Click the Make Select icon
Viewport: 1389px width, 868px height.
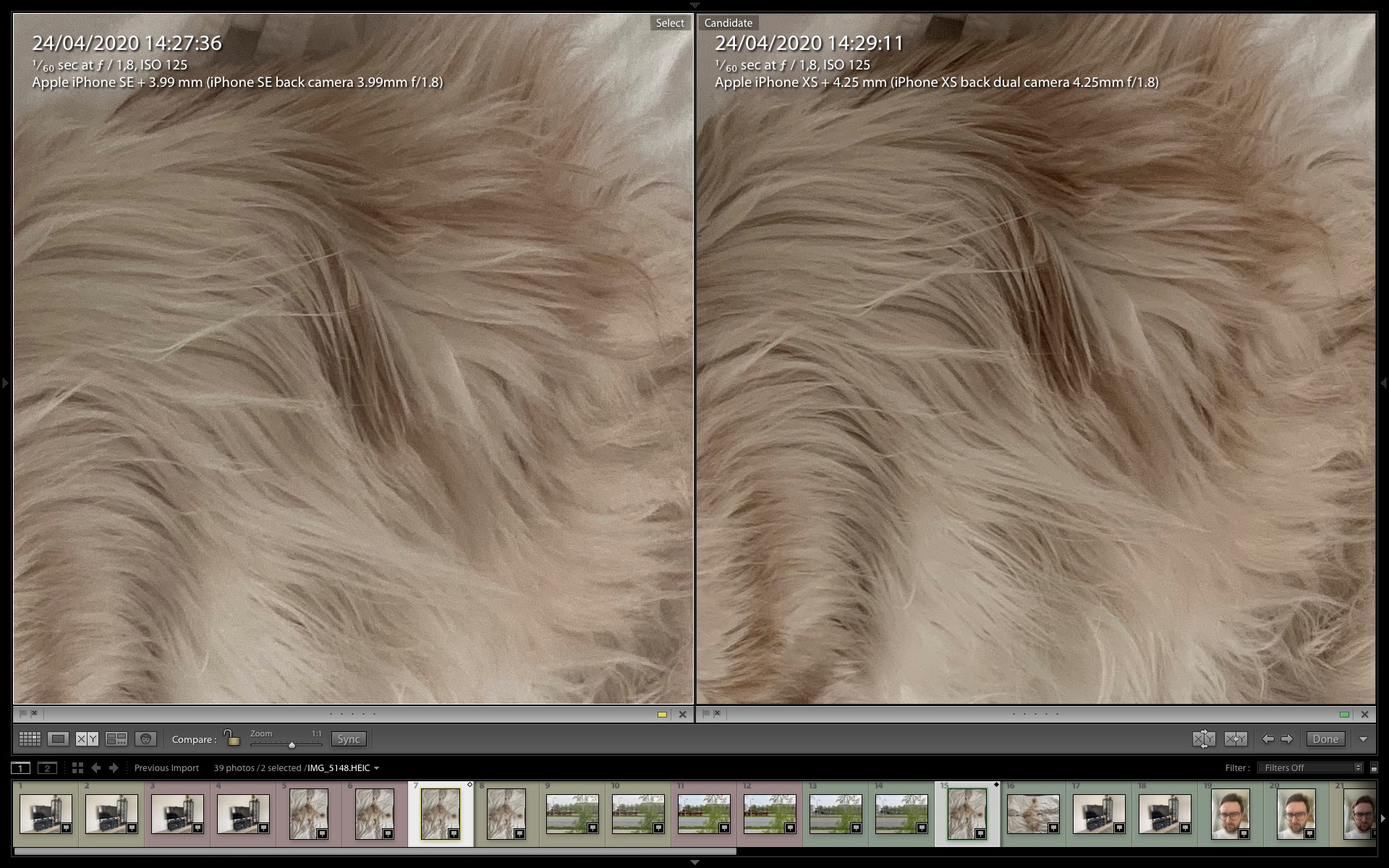pos(1236,739)
